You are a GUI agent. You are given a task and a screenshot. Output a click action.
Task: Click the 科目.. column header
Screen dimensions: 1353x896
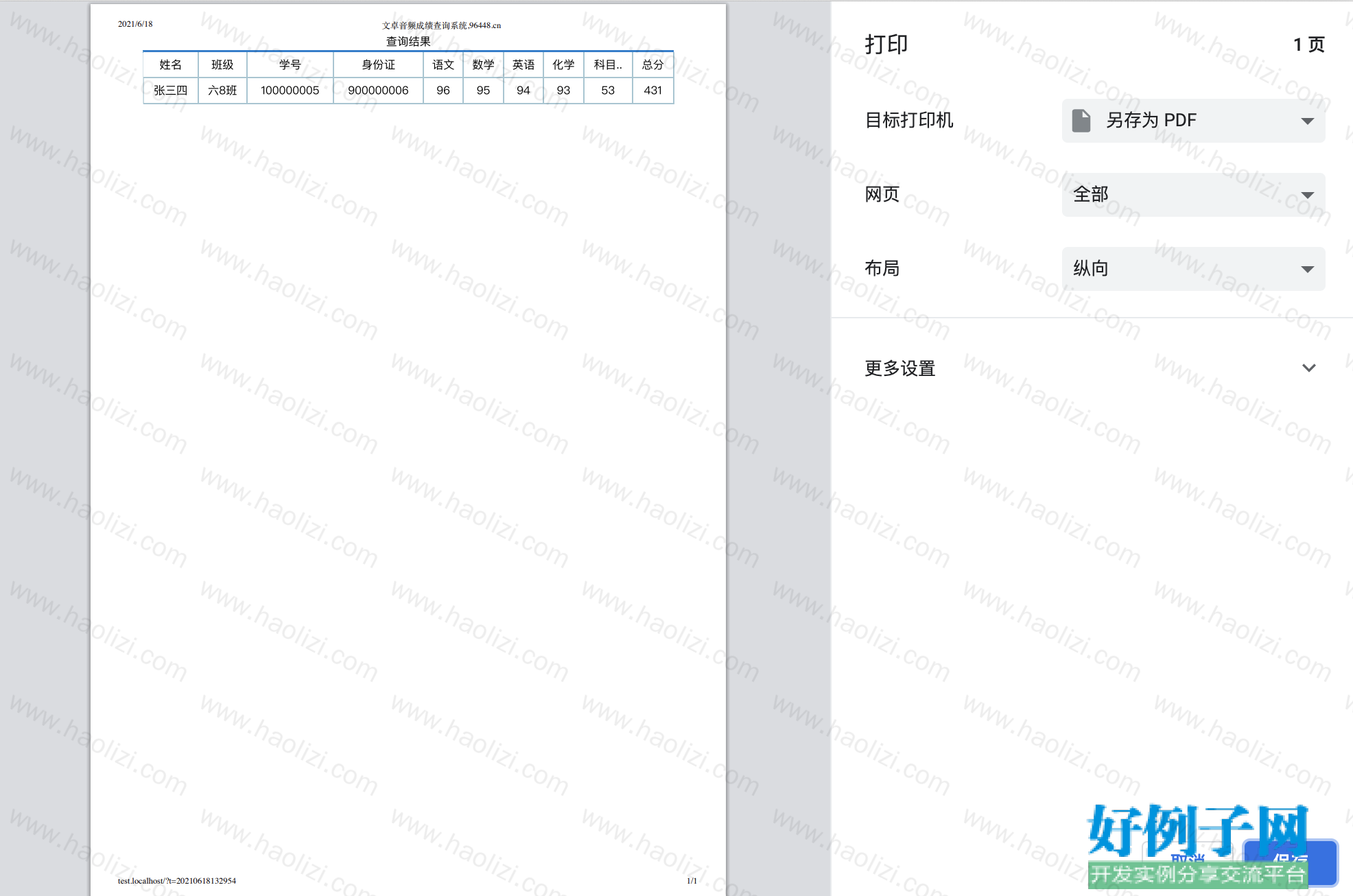point(608,65)
